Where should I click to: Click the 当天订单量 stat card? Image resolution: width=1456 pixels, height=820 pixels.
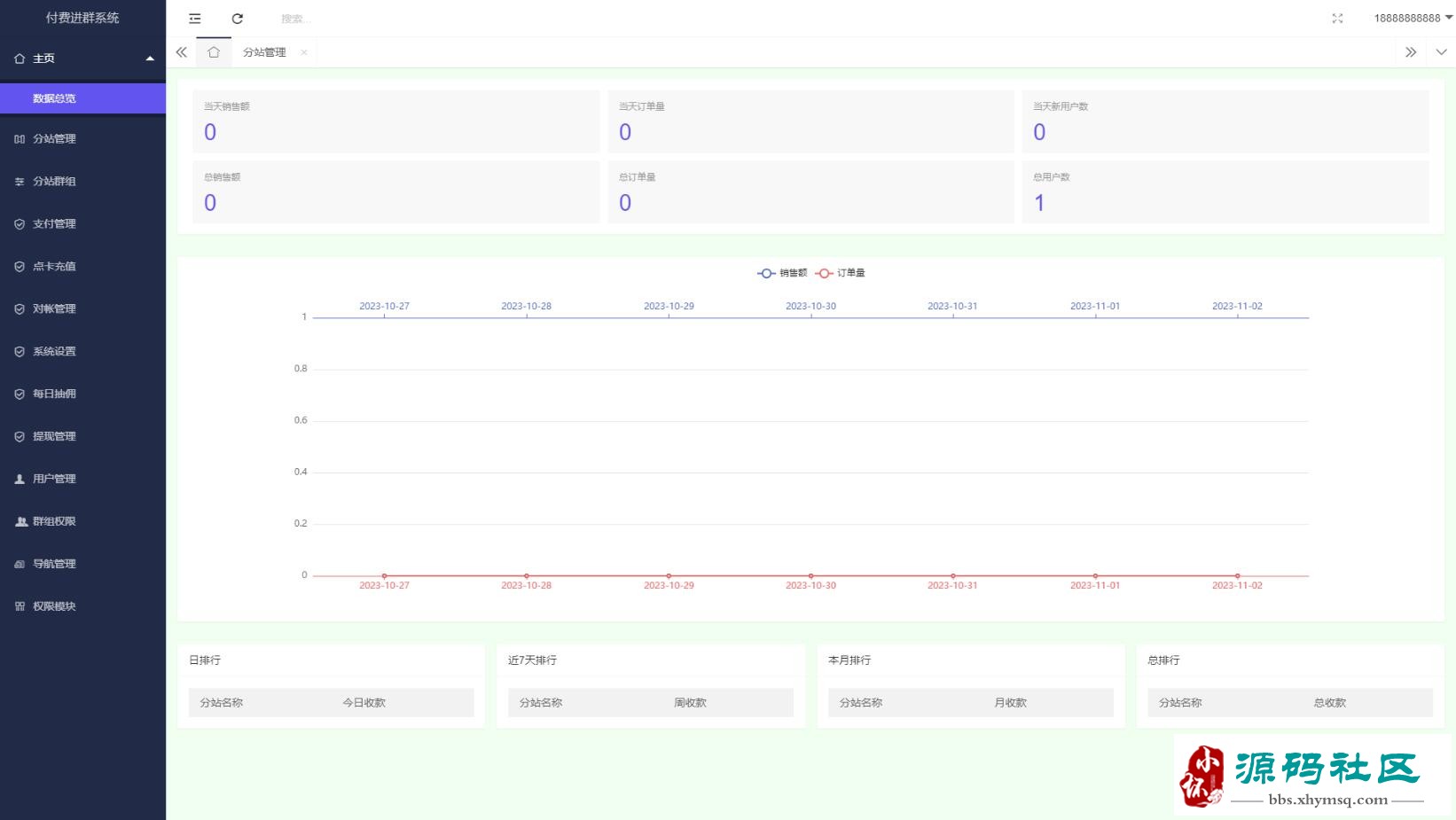[x=810, y=121]
